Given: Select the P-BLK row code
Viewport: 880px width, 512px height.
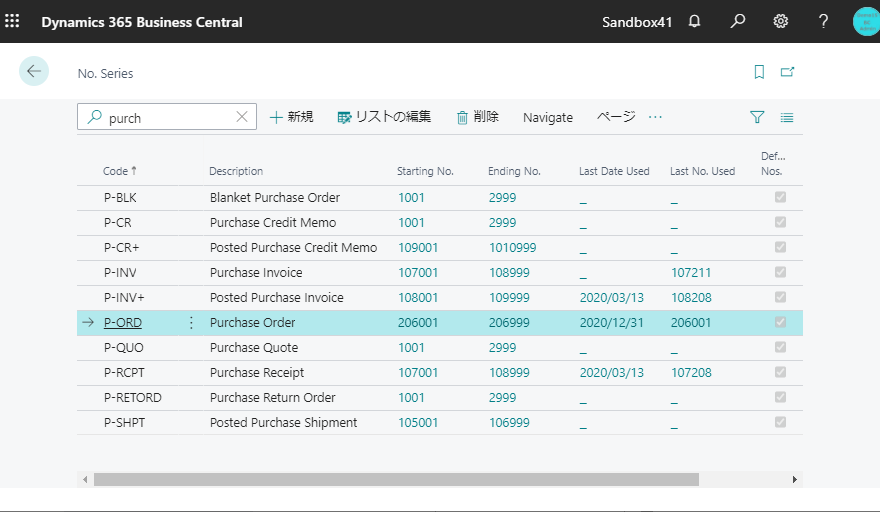Looking at the screenshot, I should (120, 198).
